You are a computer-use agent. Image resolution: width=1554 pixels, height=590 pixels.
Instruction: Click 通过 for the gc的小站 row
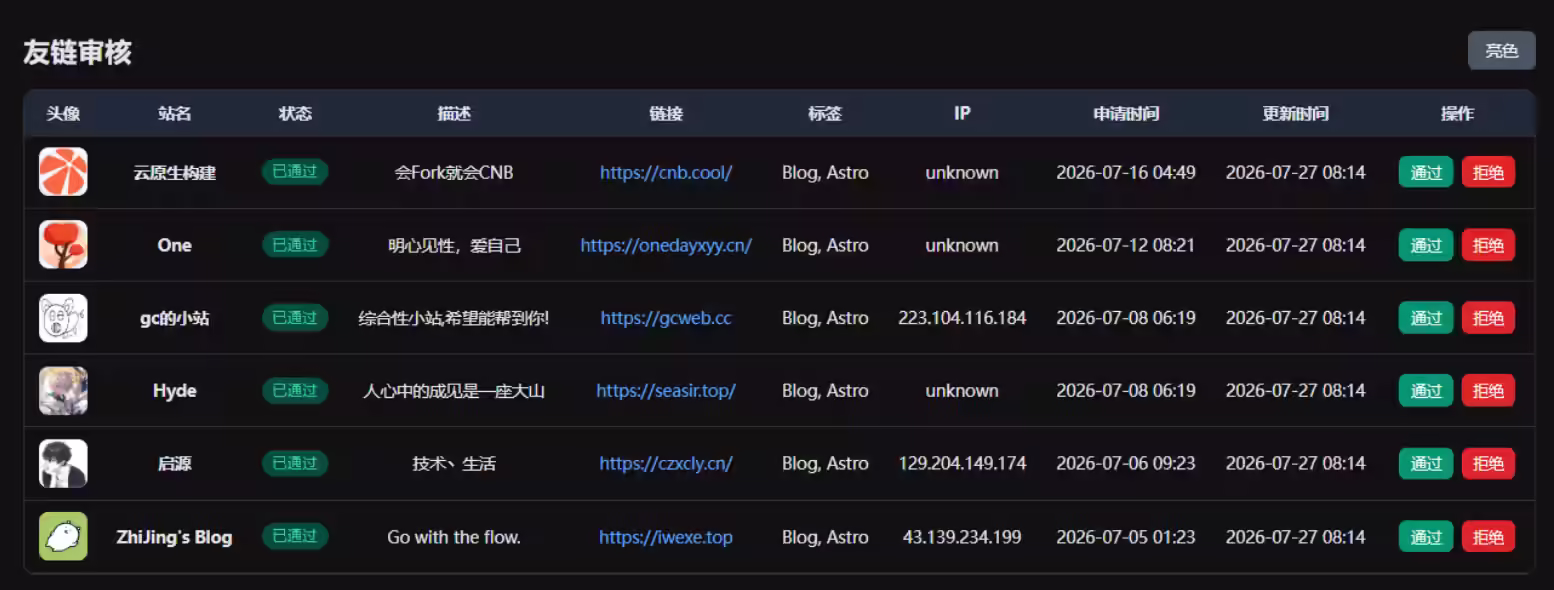coord(1426,318)
